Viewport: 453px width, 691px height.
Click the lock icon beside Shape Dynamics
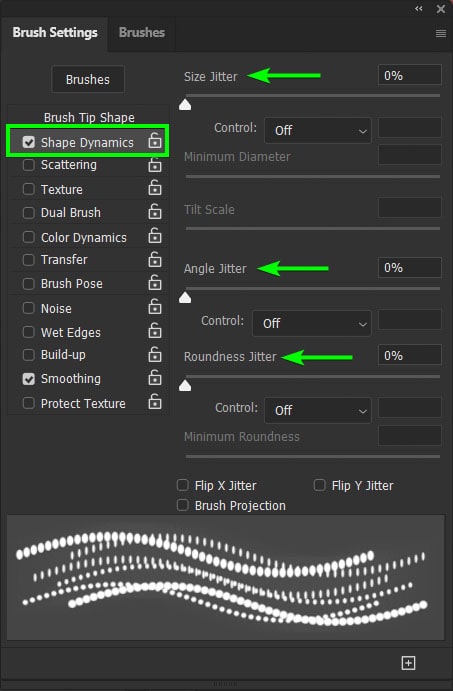click(155, 141)
